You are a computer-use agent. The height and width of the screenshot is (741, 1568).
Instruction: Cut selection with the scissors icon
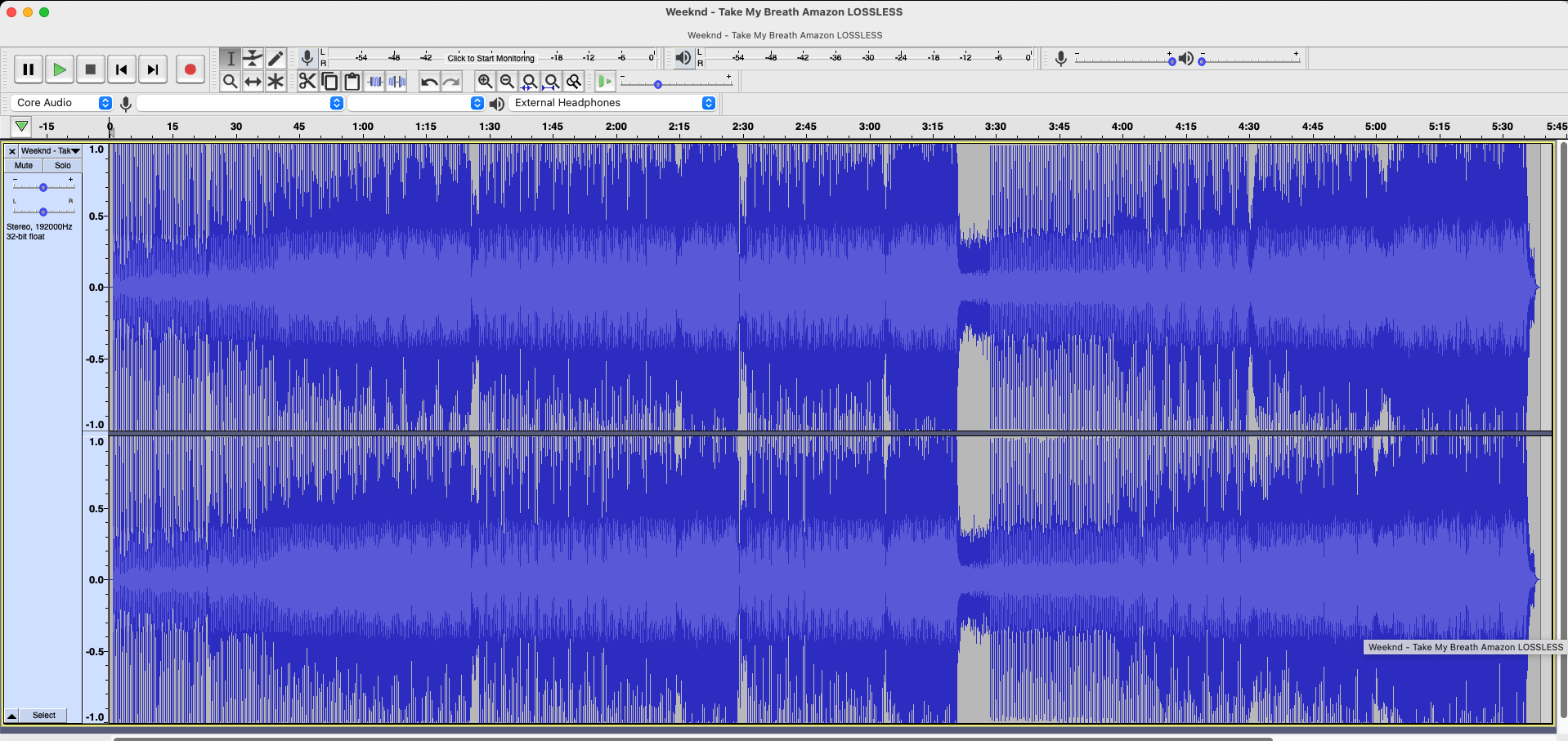[x=307, y=81]
